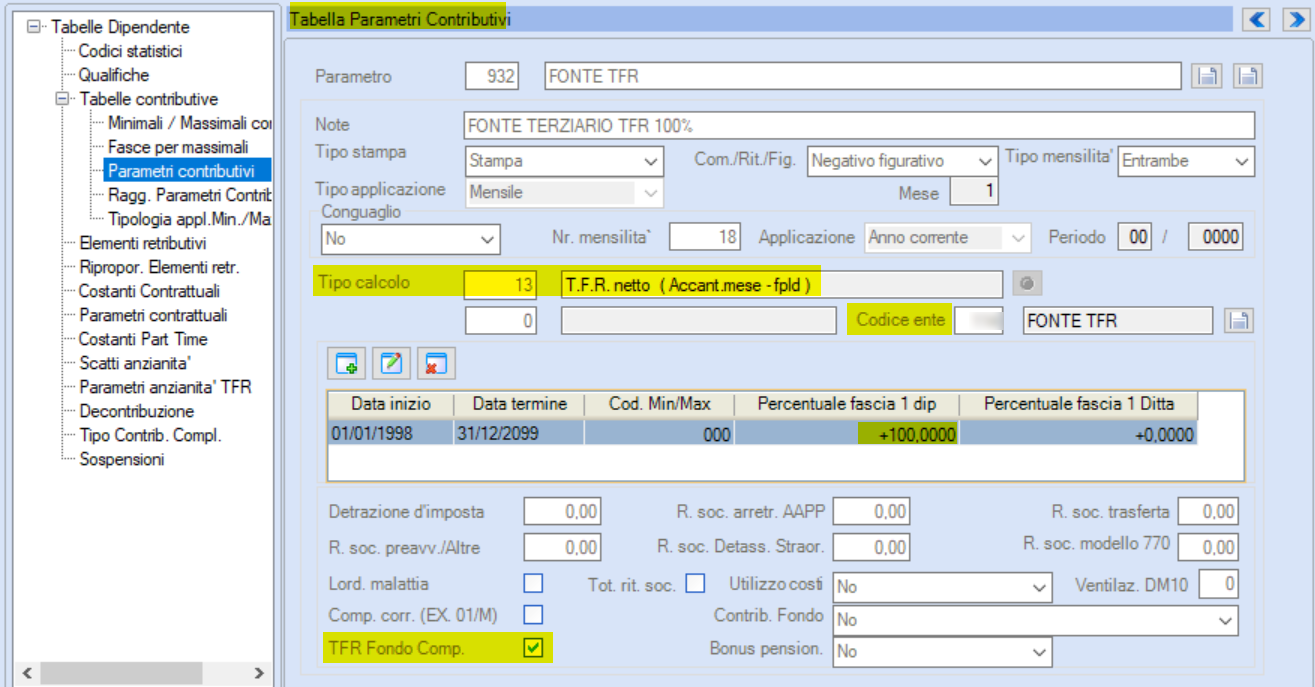This screenshot has height=687, width=1315.
Task: Open the Utilizzo costi dropdown
Action: [1041, 586]
